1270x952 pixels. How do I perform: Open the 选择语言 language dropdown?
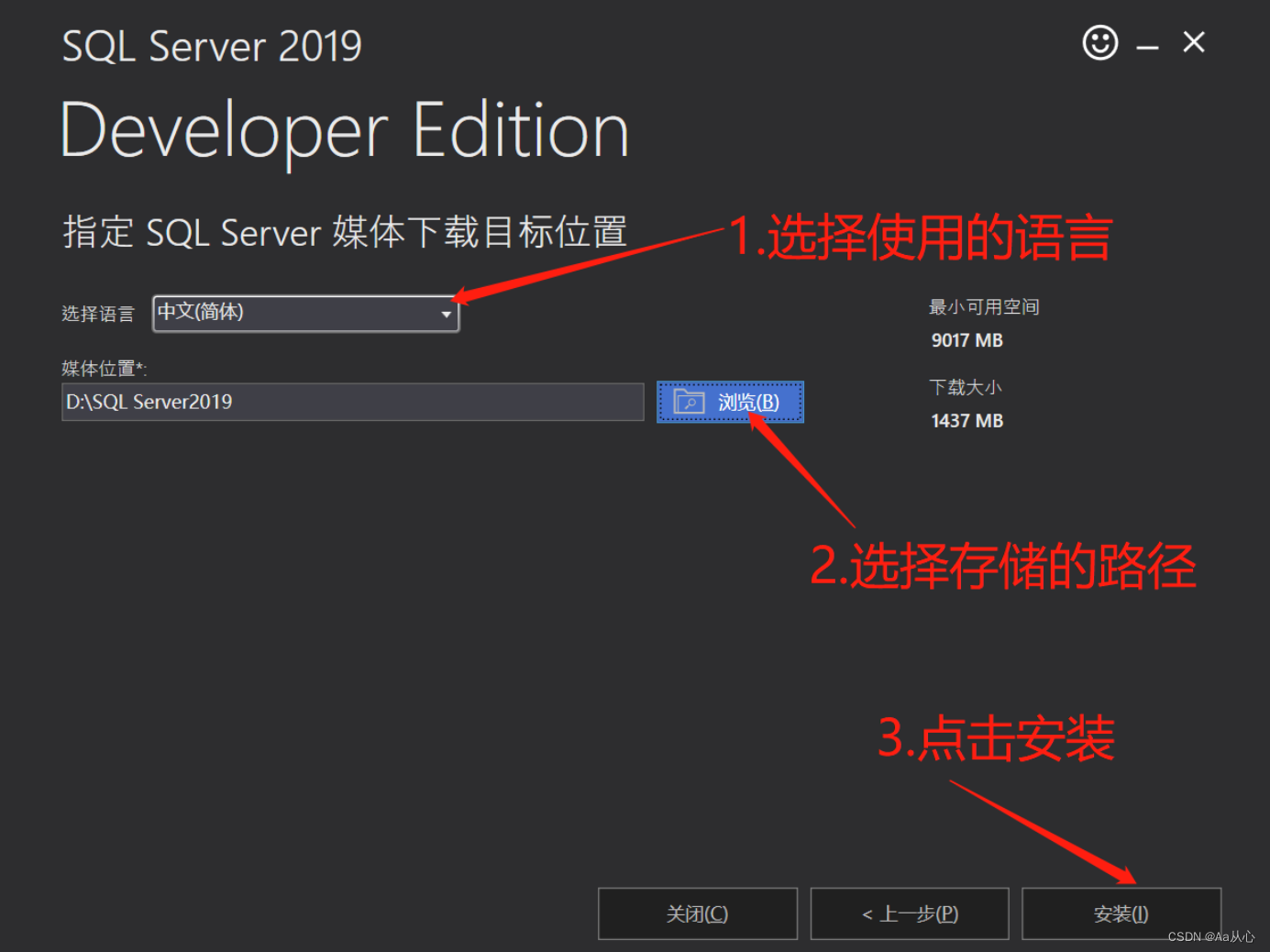coord(306,314)
